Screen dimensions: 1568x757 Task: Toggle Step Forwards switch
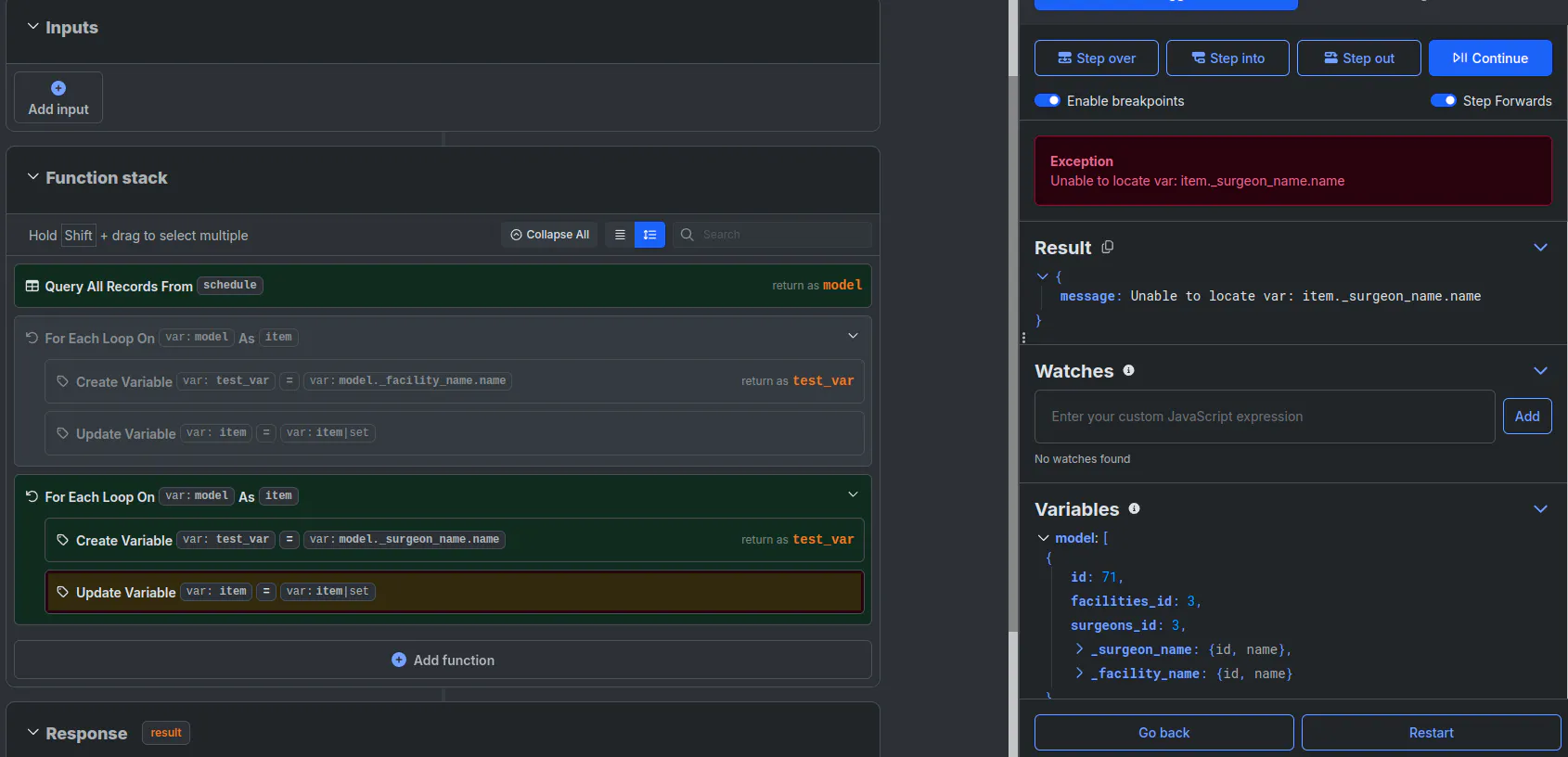(1444, 100)
